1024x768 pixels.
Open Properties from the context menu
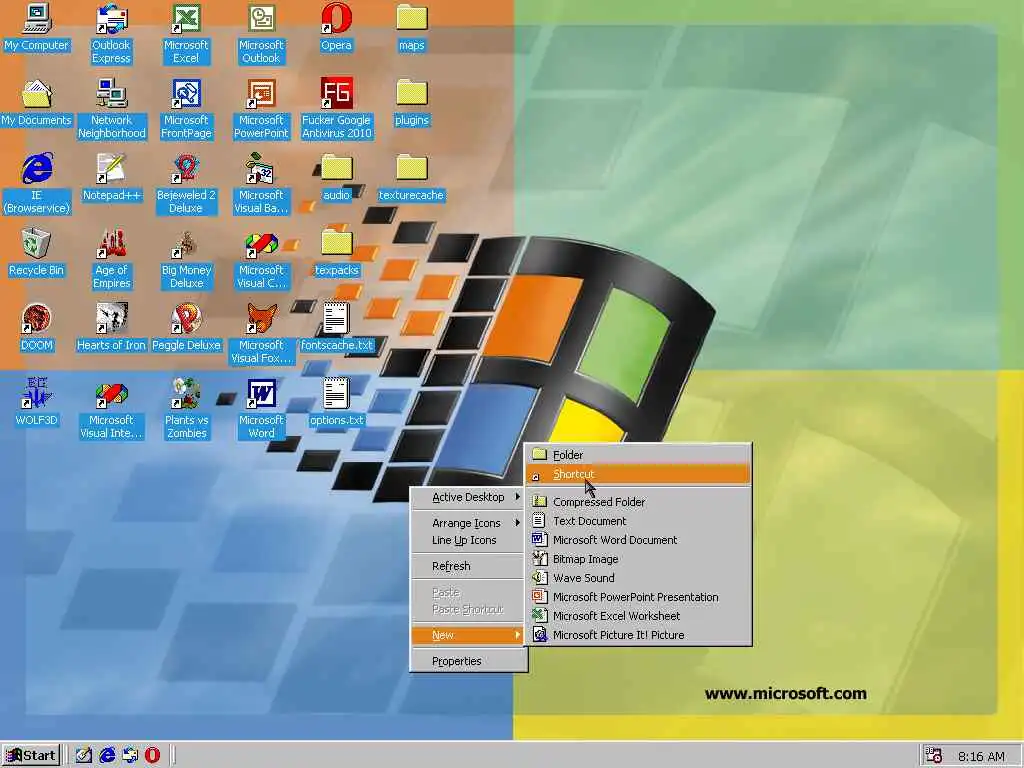[x=468, y=661]
